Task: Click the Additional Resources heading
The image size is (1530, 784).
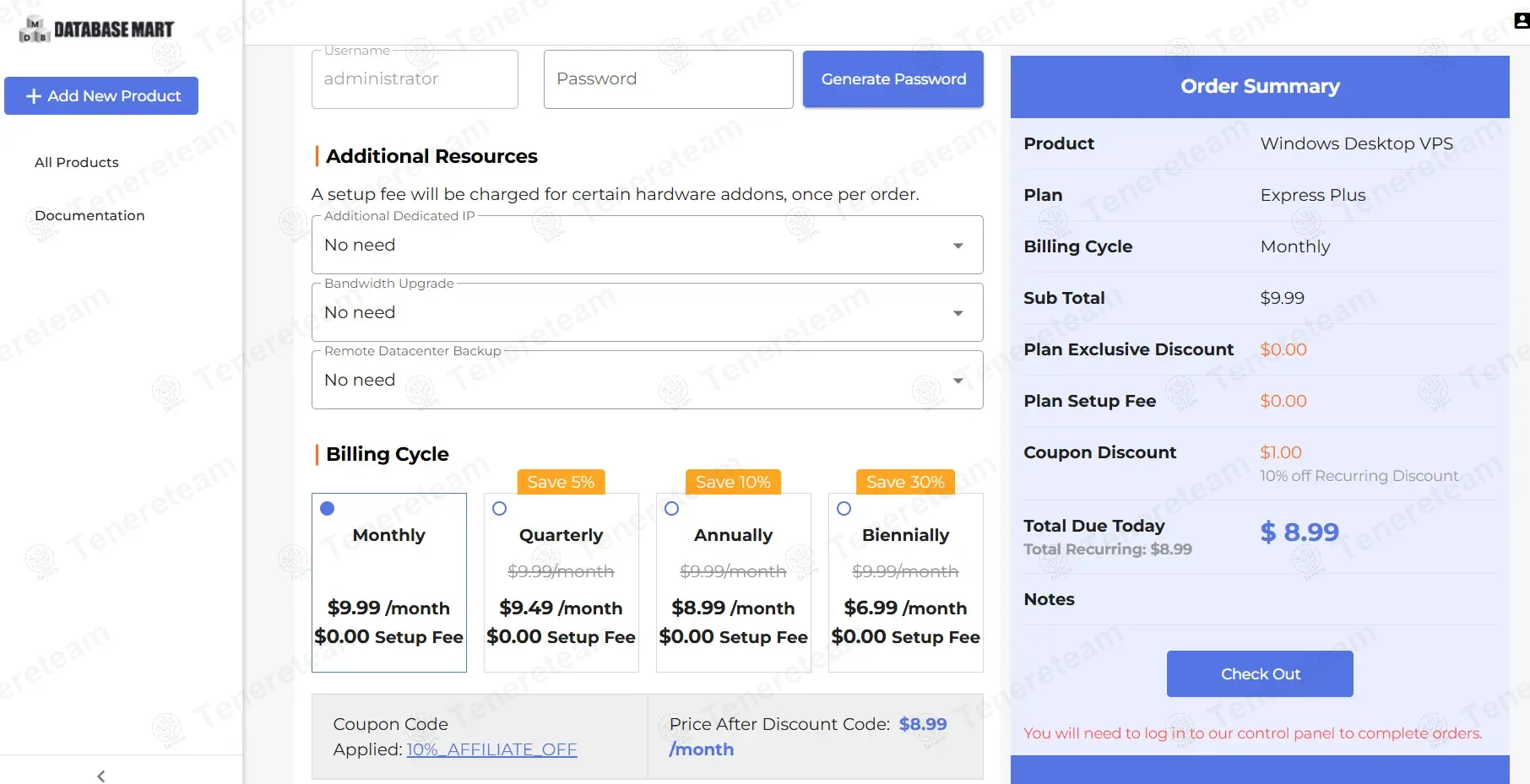Action: (x=431, y=156)
